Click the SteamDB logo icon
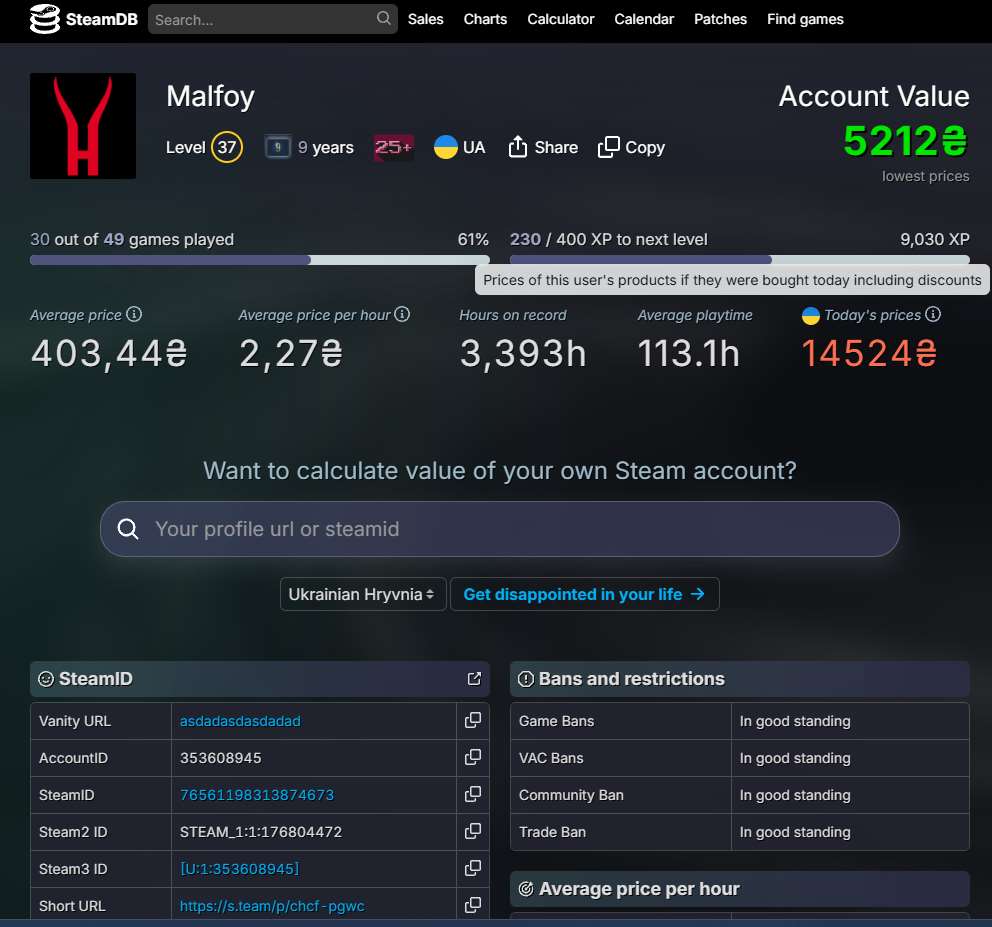Screen dimensions: 992x927 [x=45, y=19]
